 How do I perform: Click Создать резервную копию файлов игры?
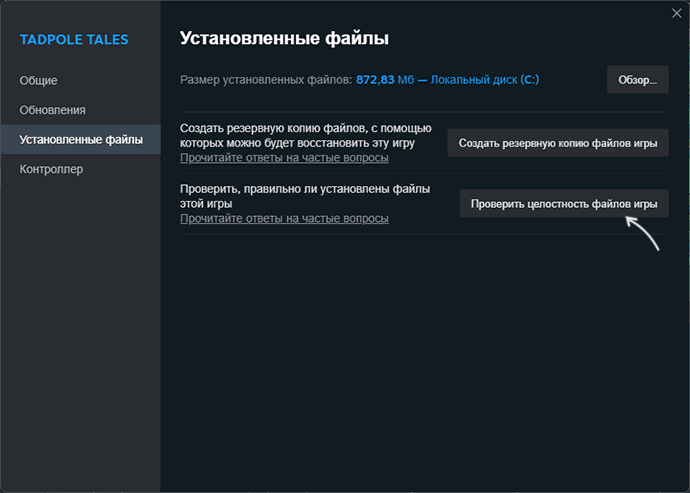(558, 143)
